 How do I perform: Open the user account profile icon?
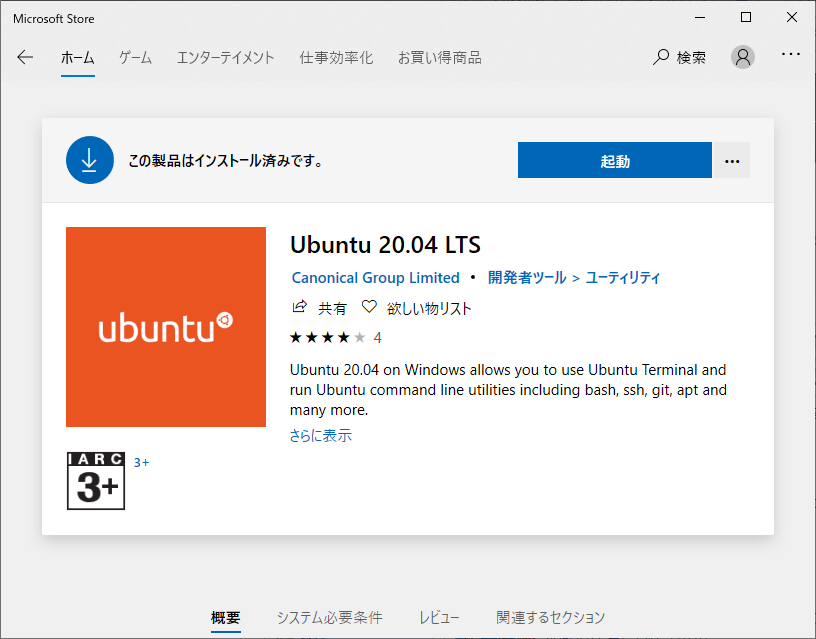pyautogui.click(x=743, y=57)
